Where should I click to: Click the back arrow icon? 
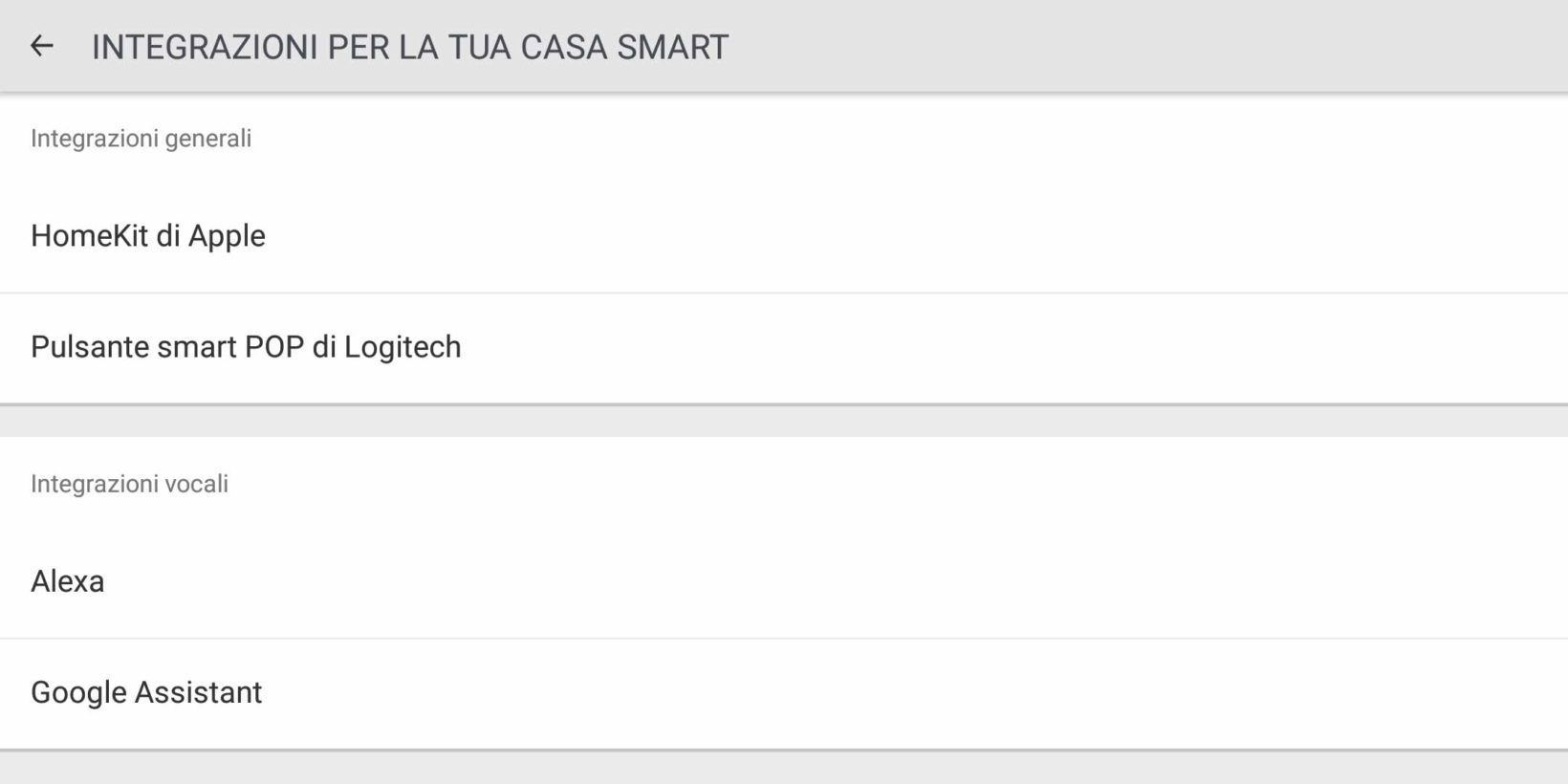tap(41, 46)
